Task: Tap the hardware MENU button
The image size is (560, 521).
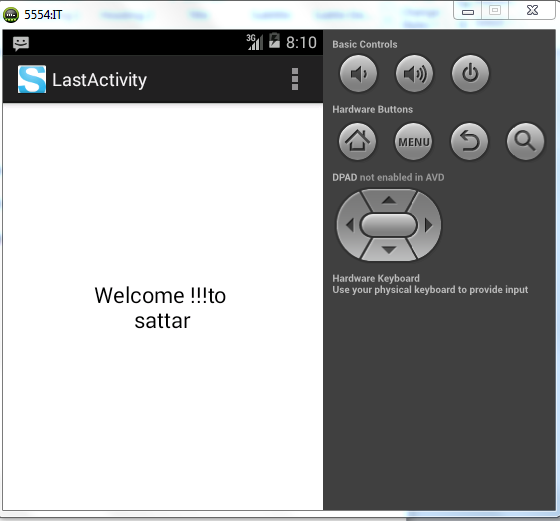Action: tap(414, 141)
